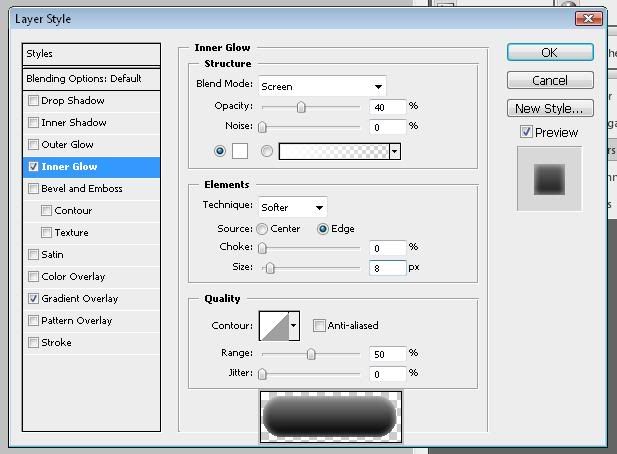Expand the gradient picker arrow
617x454 pixels.
[x=395, y=151]
